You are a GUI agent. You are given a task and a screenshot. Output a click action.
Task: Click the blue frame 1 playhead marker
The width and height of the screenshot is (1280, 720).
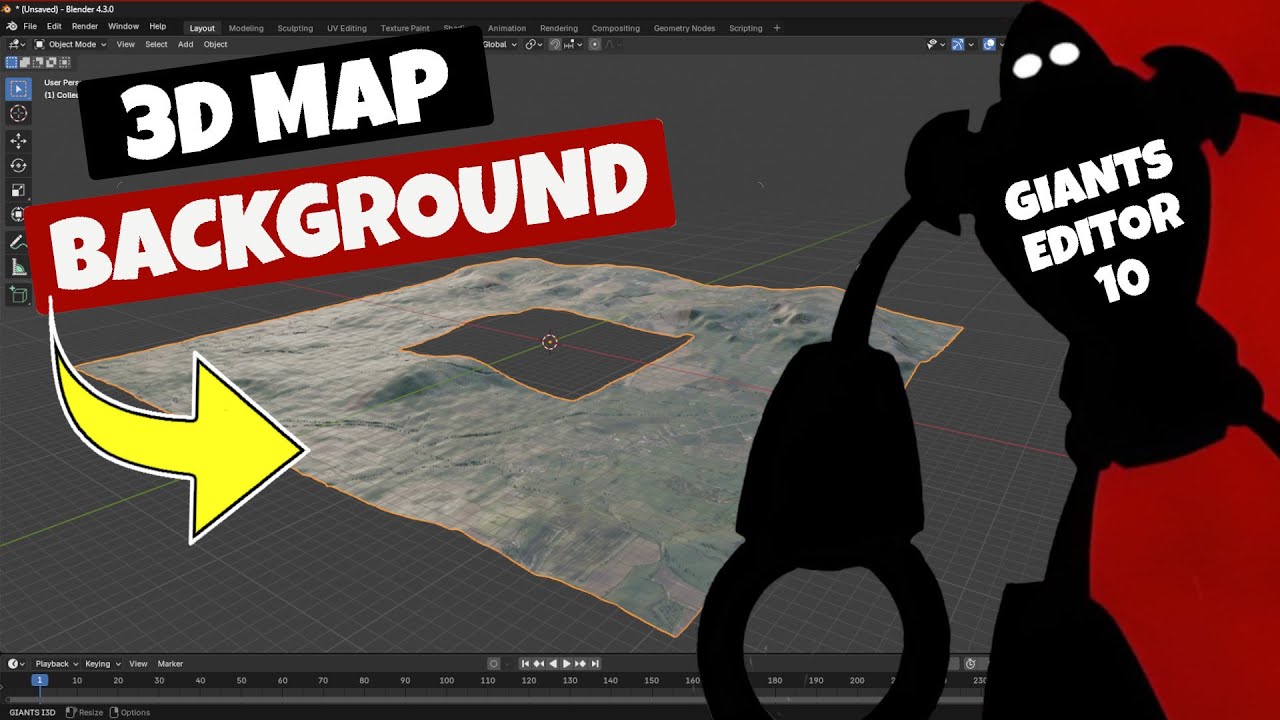(39, 680)
